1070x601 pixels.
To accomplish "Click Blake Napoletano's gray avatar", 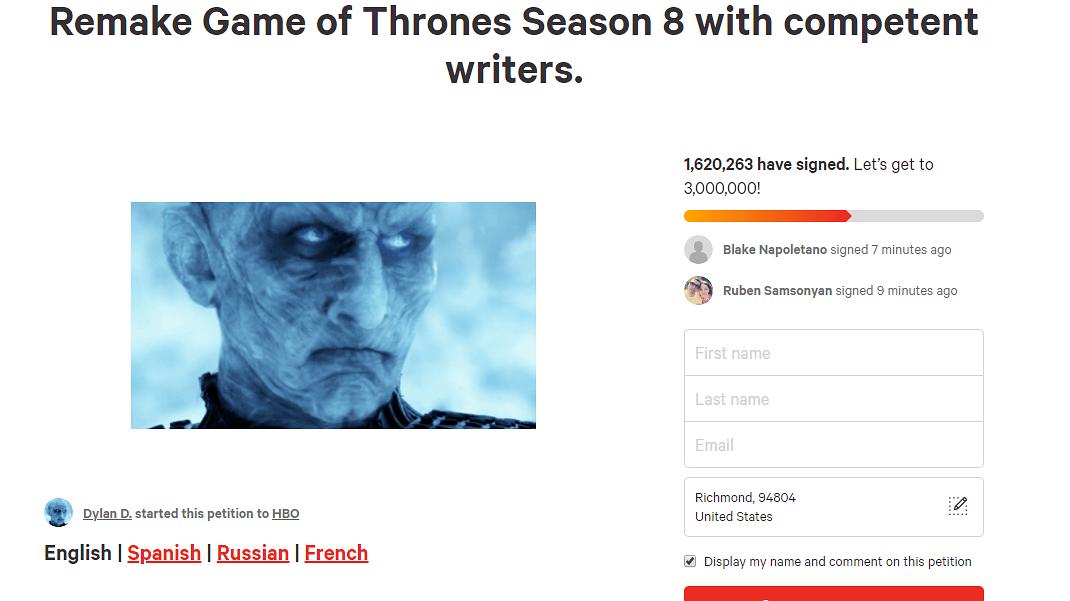I will 698,250.
